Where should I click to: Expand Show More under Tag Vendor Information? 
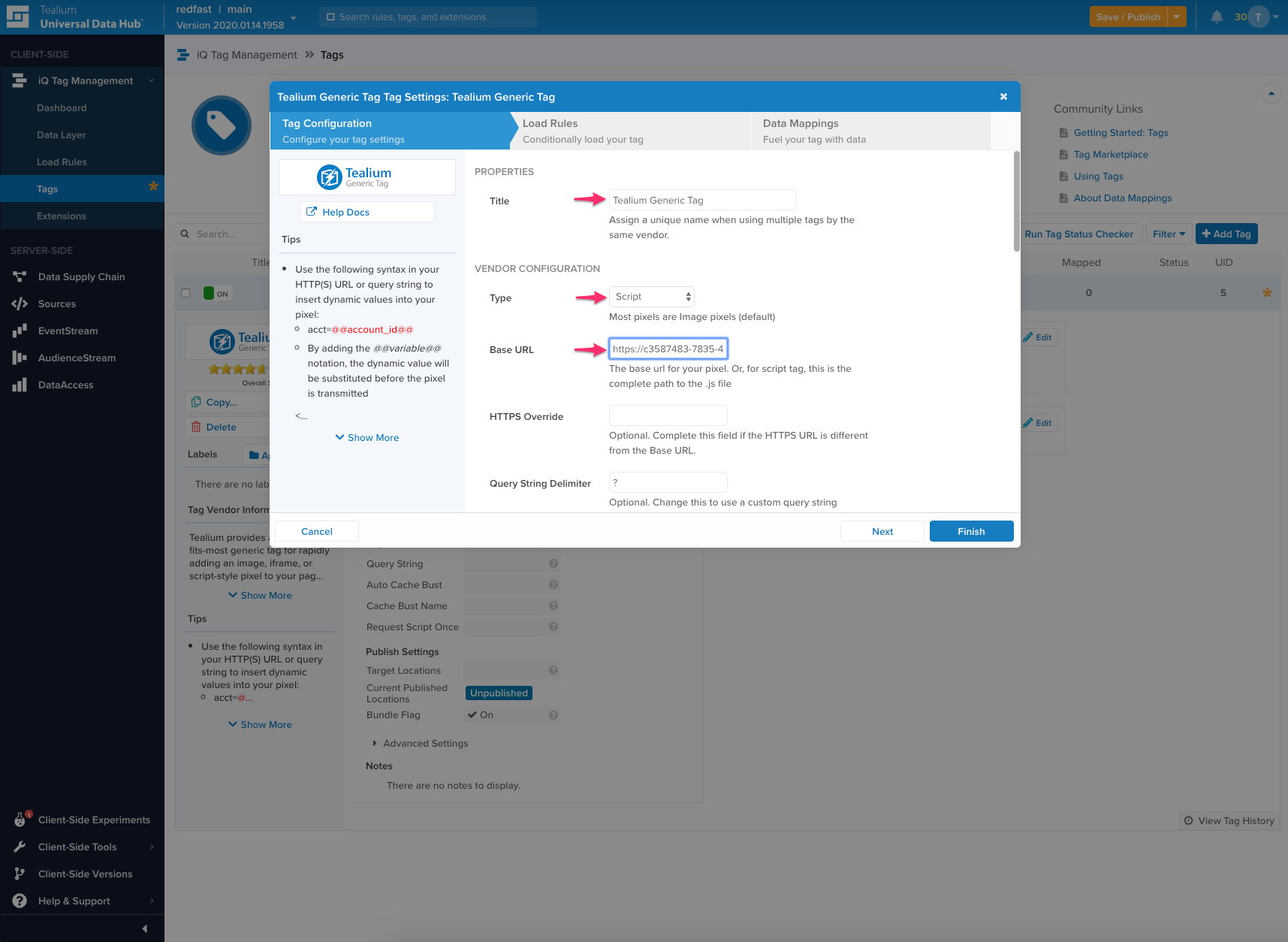click(260, 596)
